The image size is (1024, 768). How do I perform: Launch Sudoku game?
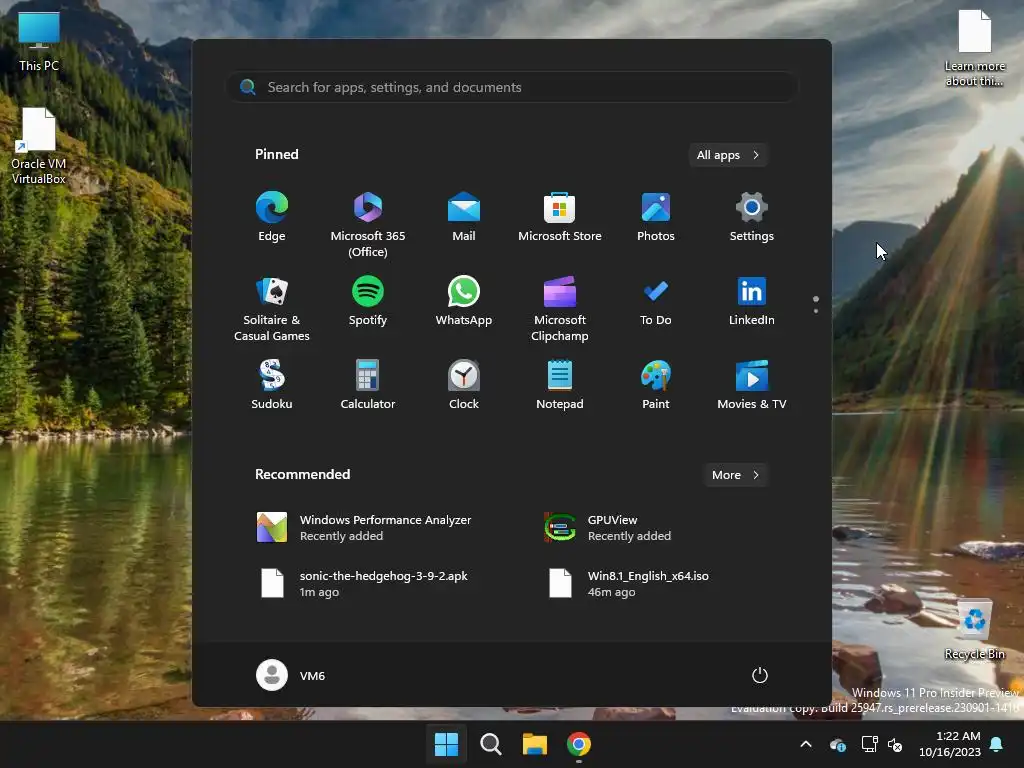[x=272, y=385]
